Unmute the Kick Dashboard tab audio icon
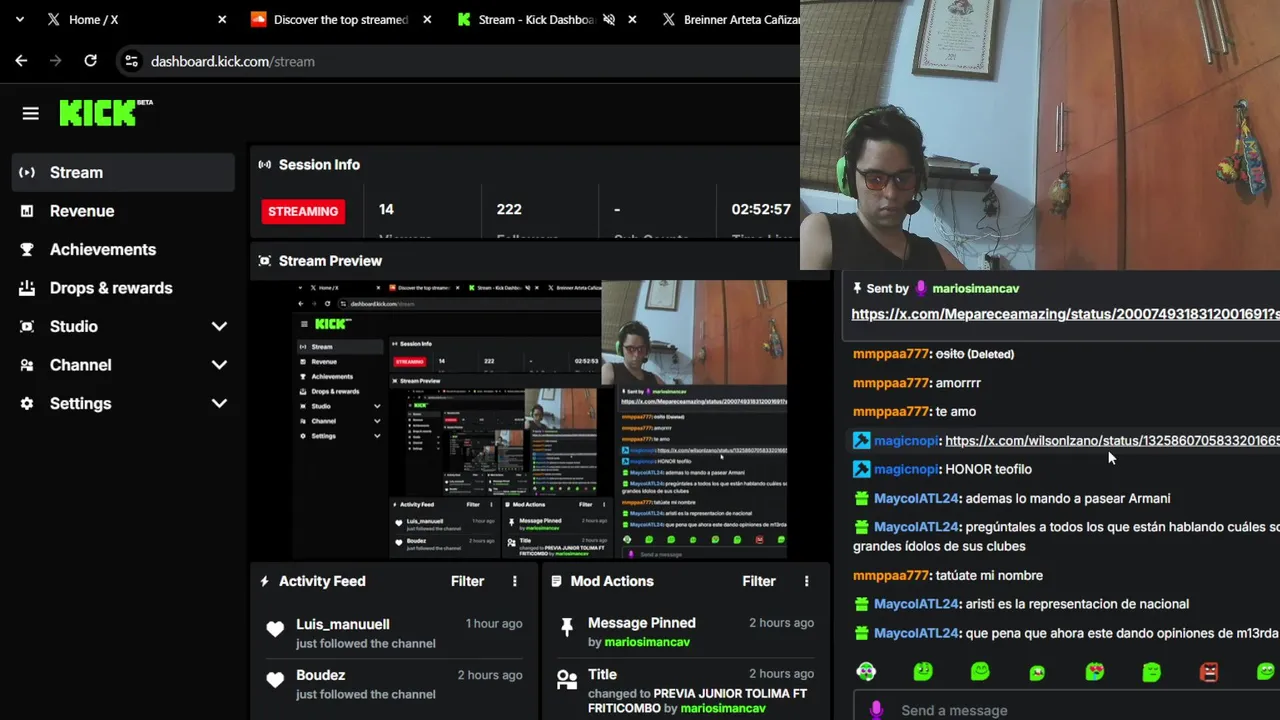Viewport: 1280px width, 720px height. [x=609, y=19]
